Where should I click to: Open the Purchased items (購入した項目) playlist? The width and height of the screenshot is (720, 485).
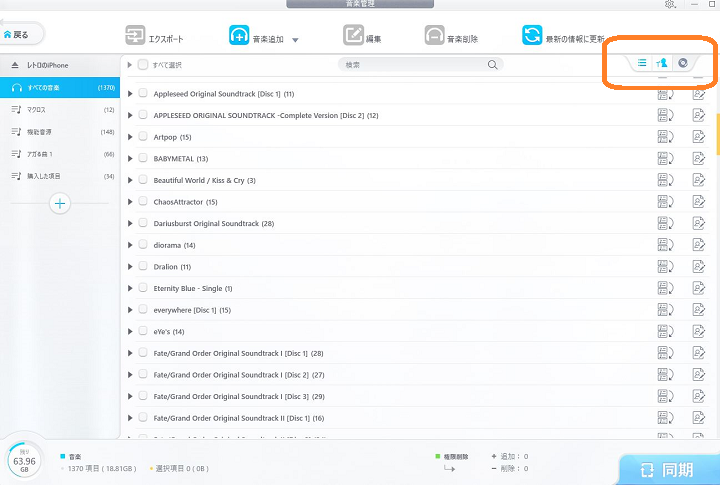[x=60, y=176]
